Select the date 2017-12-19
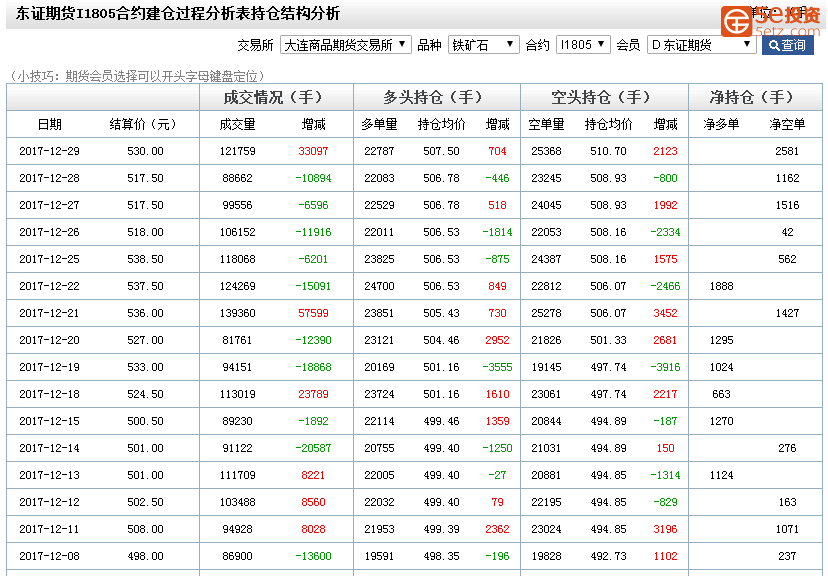Screen dimensions: 828x576 50,367
